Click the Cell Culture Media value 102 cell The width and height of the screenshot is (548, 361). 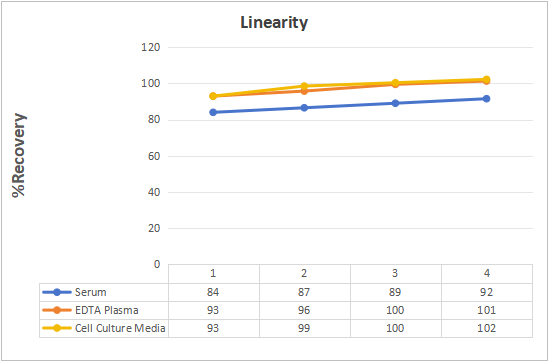(x=487, y=328)
